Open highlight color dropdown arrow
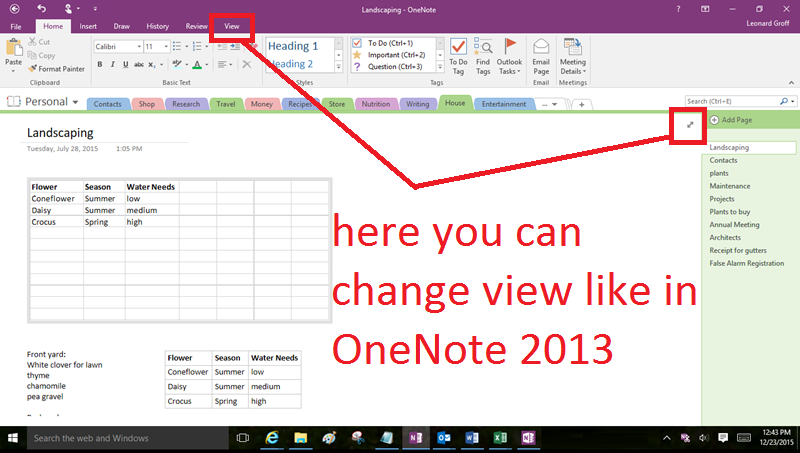Viewport: 800px width, 453px height. 186,64
